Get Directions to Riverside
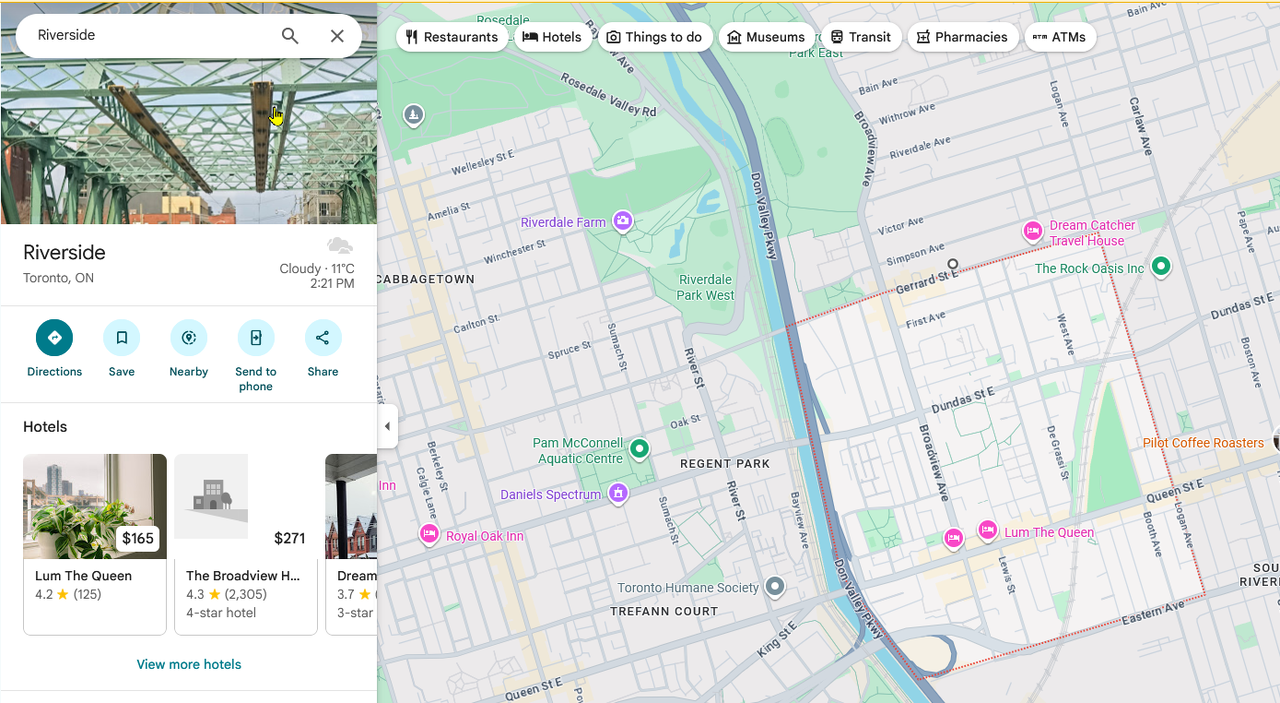 pyautogui.click(x=54, y=338)
